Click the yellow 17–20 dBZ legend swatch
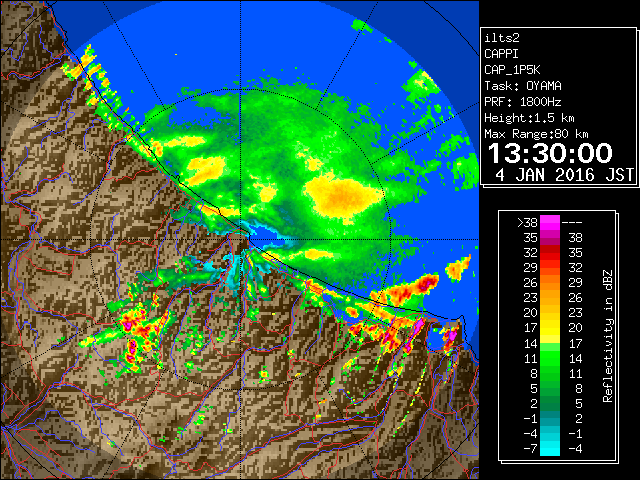Image resolution: width=640 pixels, height=480 pixels. coord(550,328)
